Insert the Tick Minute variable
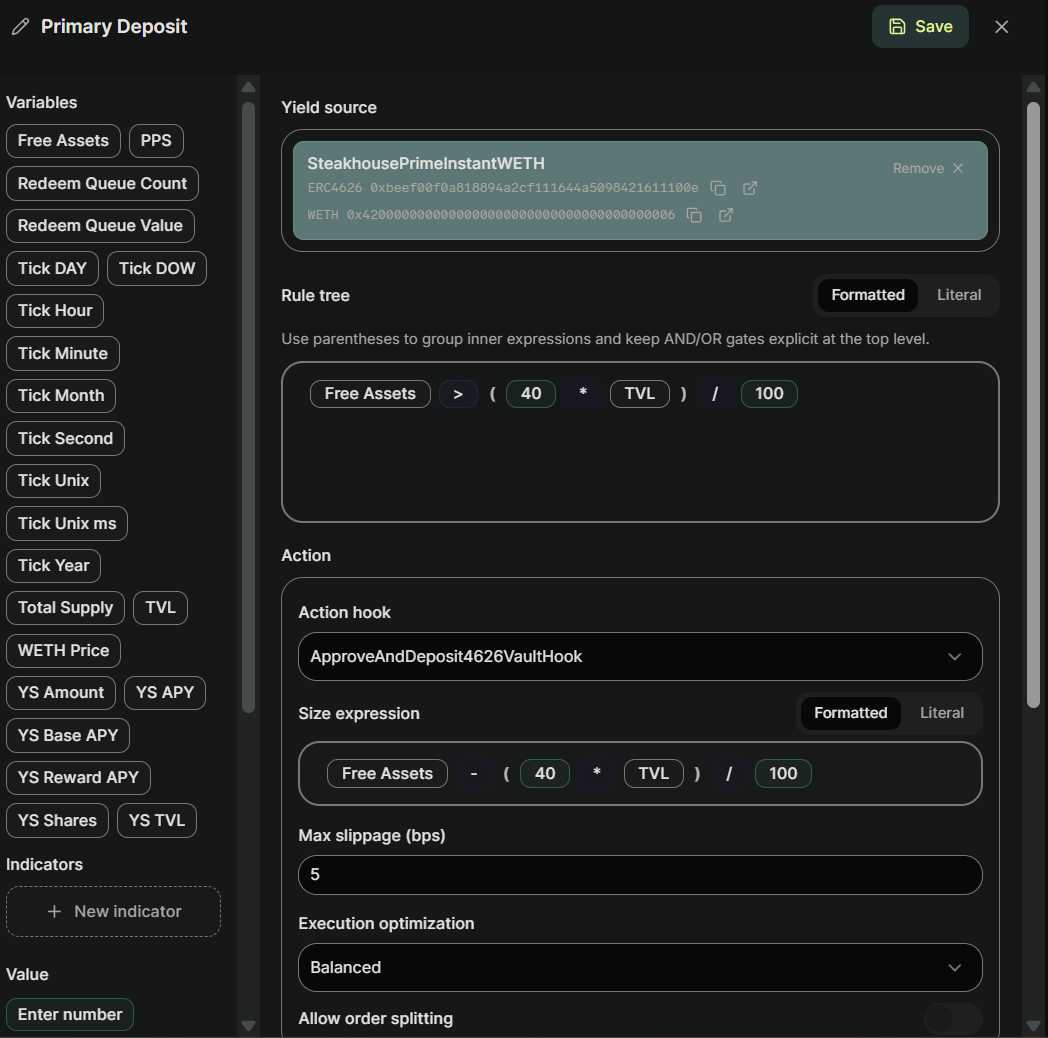The width and height of the screenshot is (1048, 1038). pyautogui.click(x=63, y=354)
